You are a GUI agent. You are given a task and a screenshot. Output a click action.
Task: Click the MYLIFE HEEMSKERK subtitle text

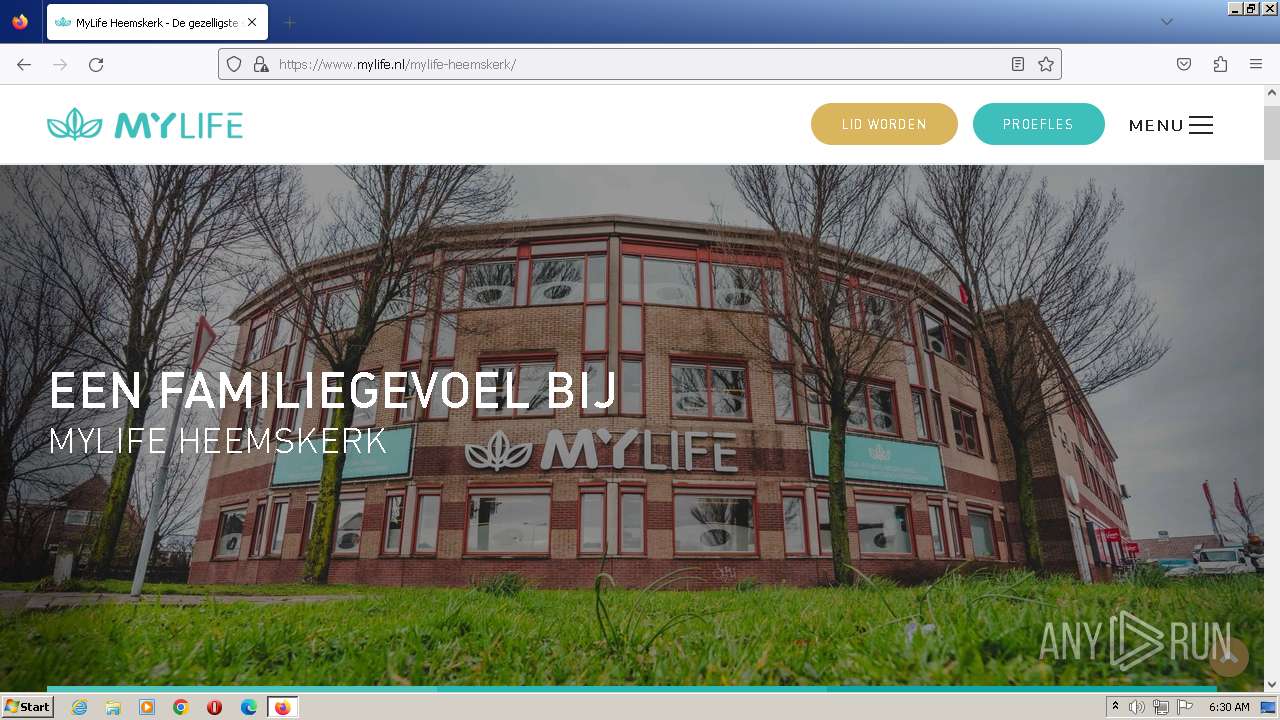[x=218, y=441]
